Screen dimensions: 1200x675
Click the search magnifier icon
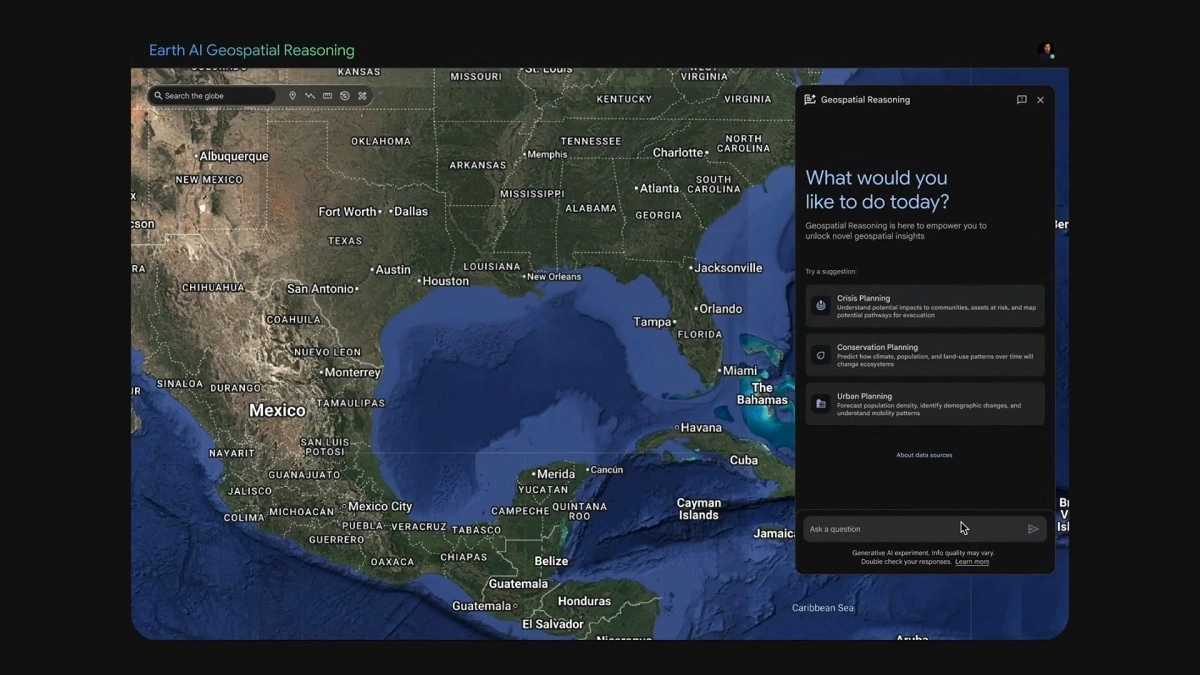click(158, 96)
